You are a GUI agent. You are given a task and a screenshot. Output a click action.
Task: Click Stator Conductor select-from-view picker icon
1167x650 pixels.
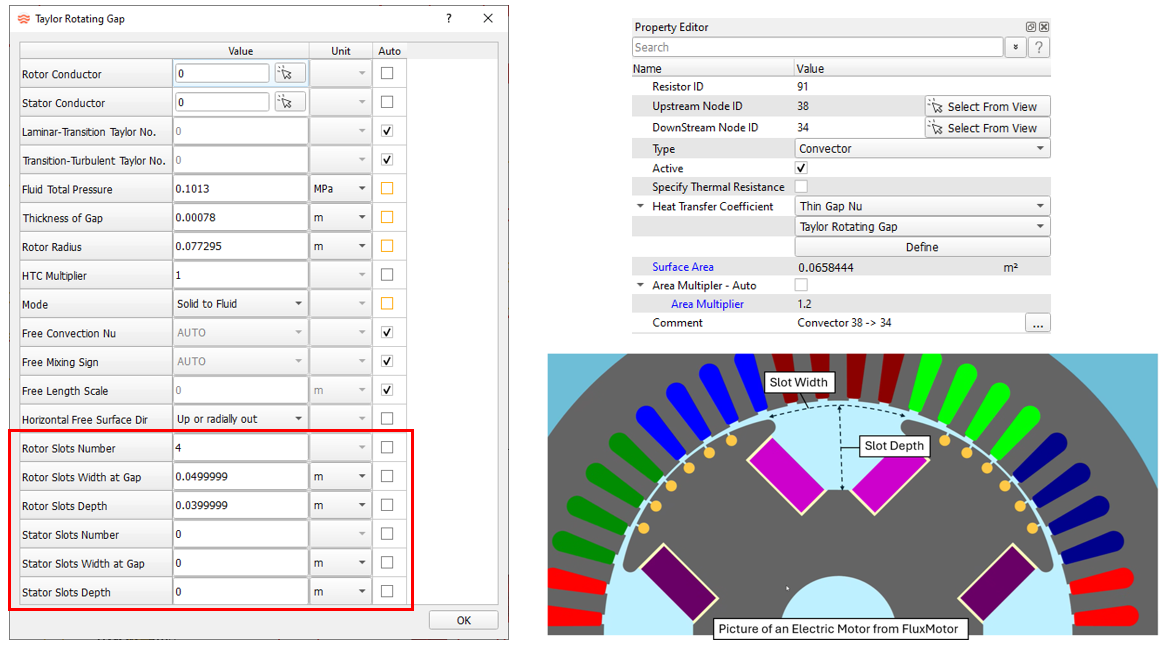tap(290, 102)
